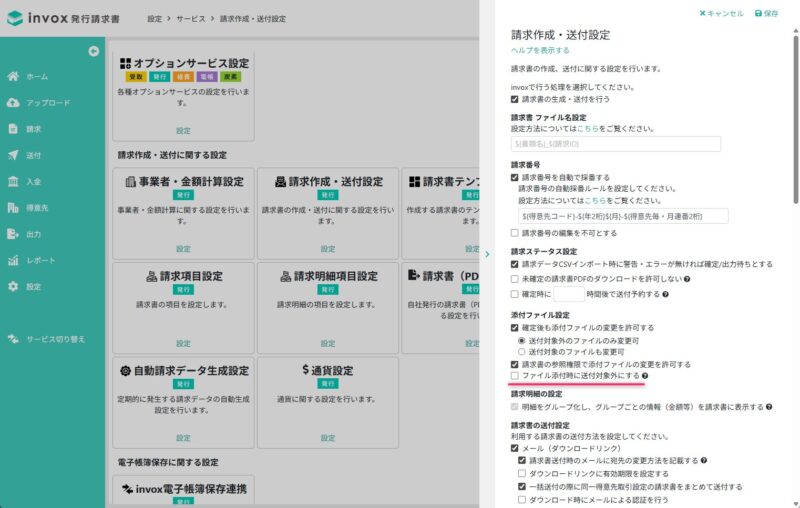Click the 請求項目設定 stamp icon
This screenshot has width=800, height=508.
pos(152,276)
